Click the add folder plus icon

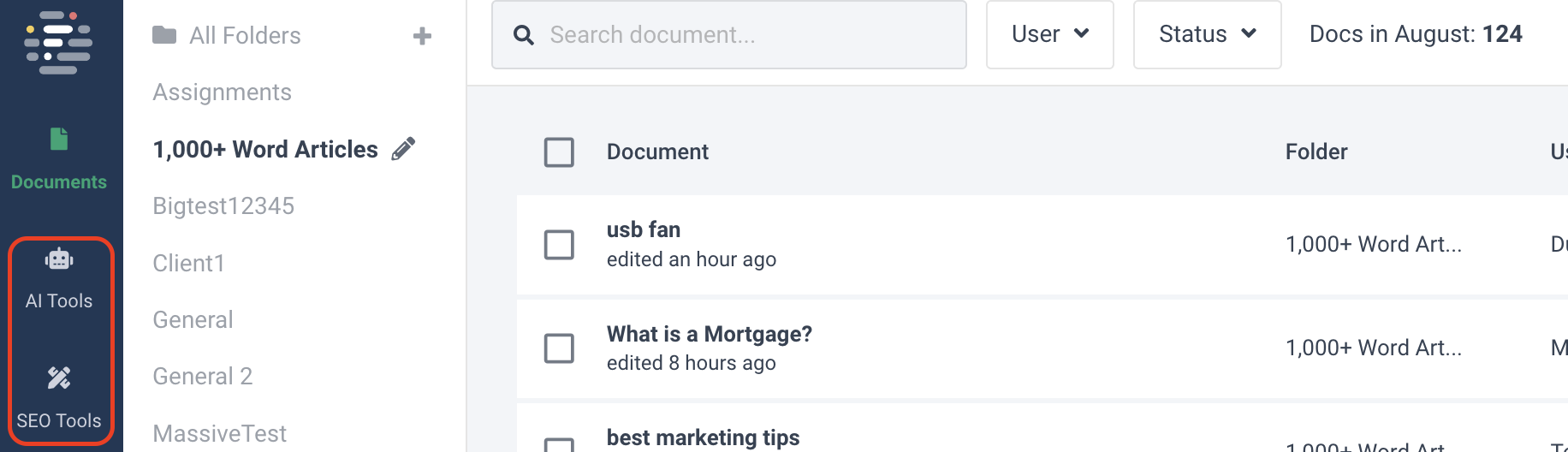pos(422,36)
